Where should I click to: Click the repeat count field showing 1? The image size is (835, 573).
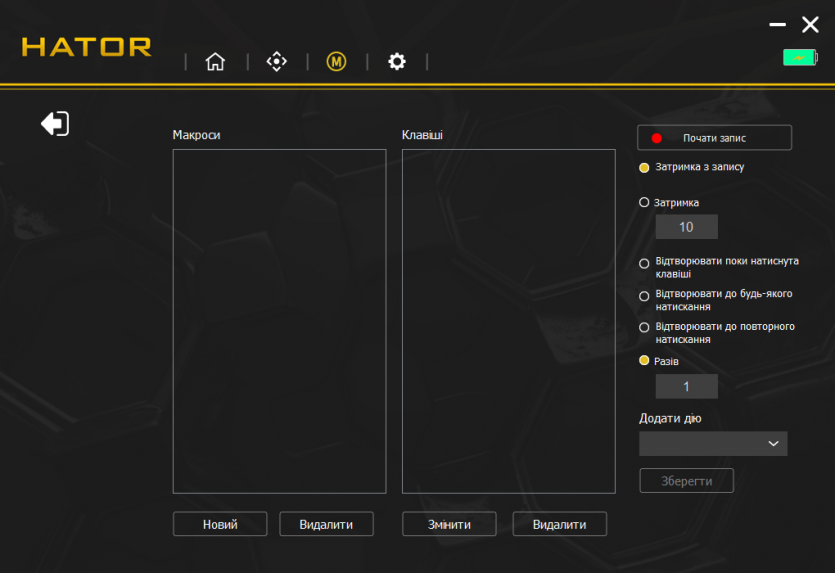tap(686, 387)
